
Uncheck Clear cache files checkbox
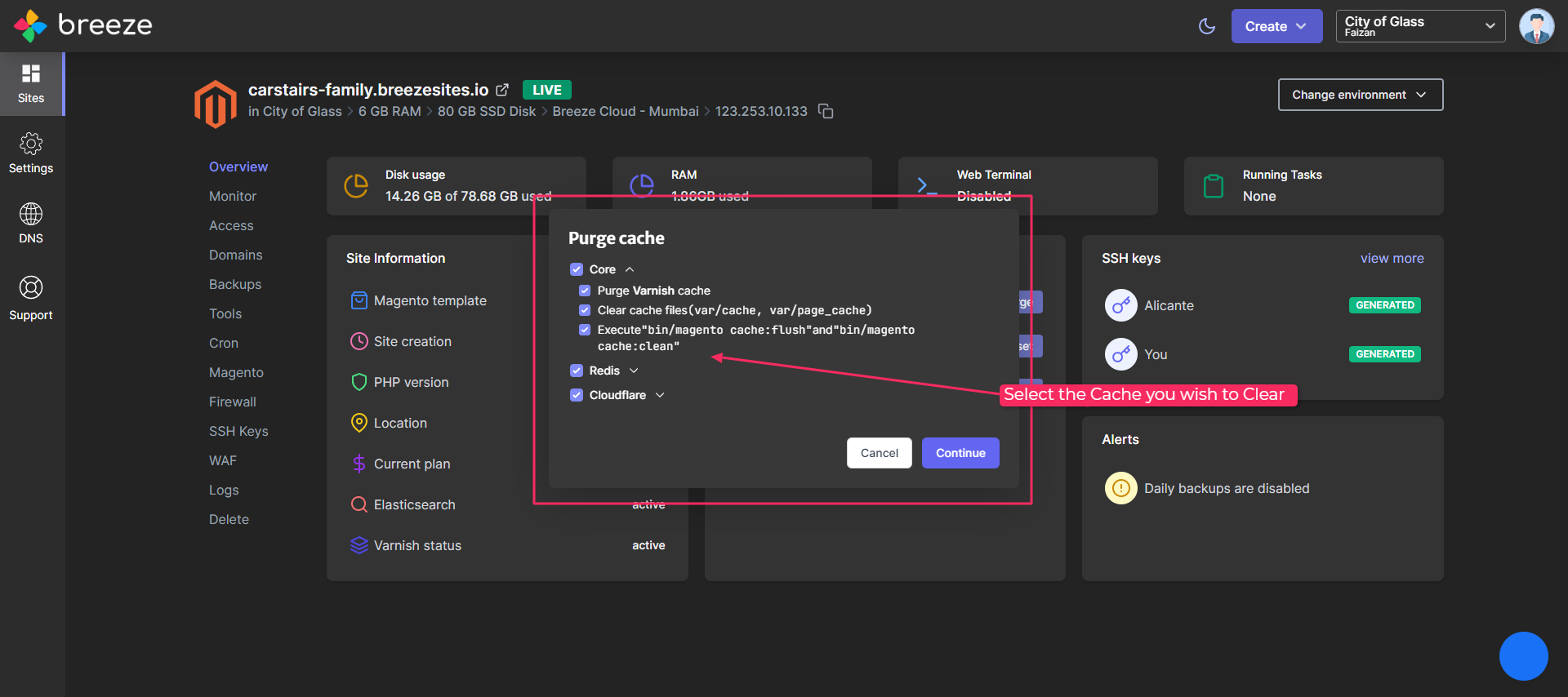point(585,310)
